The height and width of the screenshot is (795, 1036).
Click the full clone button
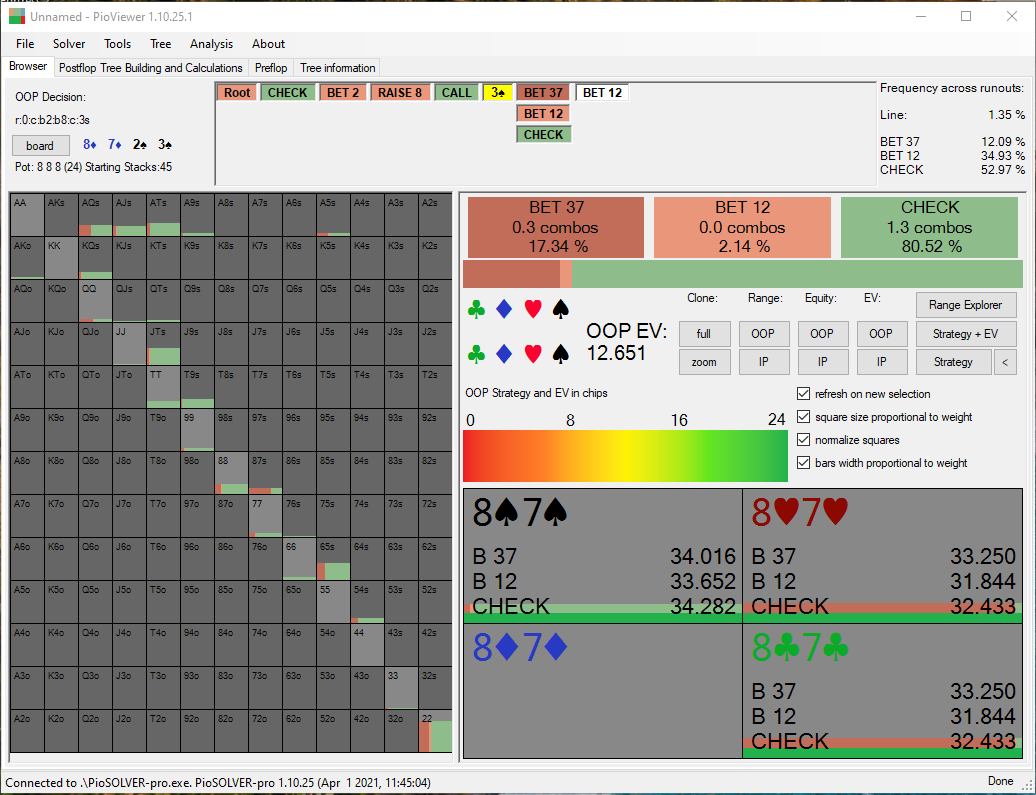point(704,334)
